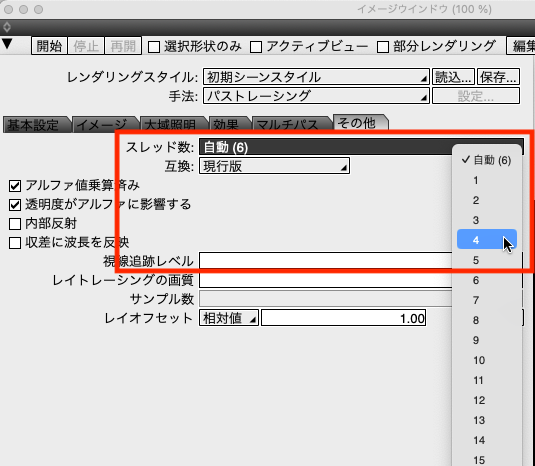Viewport: 535px width, 466px height.
Task: Choose 1 thread from the menu
Action: (x=487, y=180)
